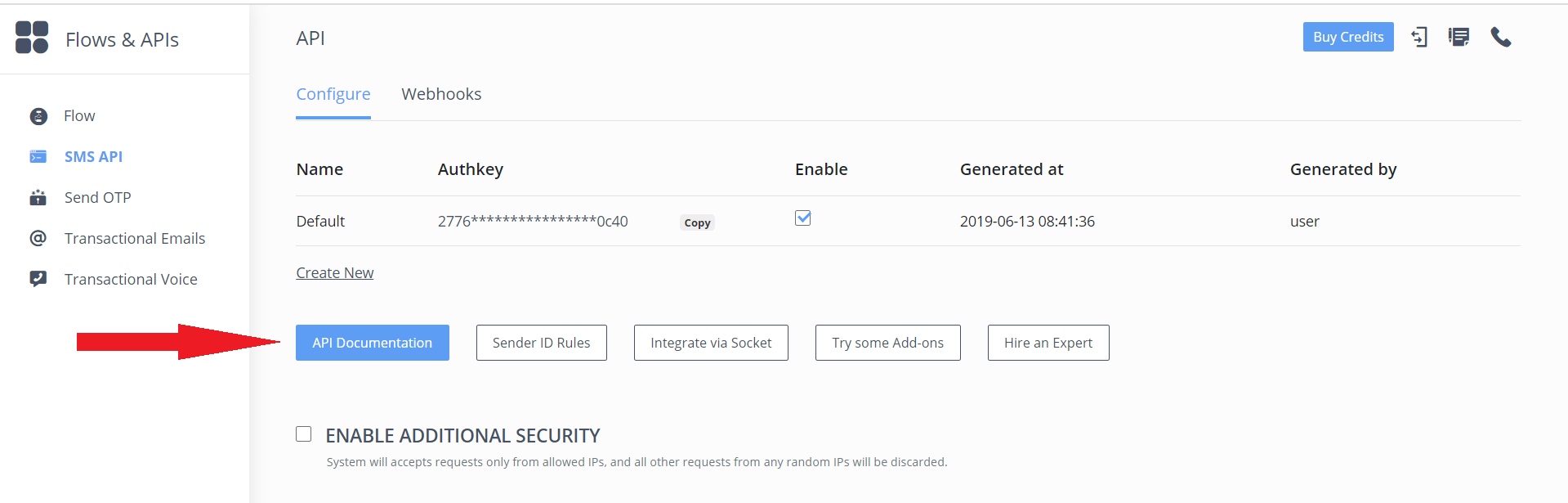
Task: Open API Documentation button
Action: [373, 343]
